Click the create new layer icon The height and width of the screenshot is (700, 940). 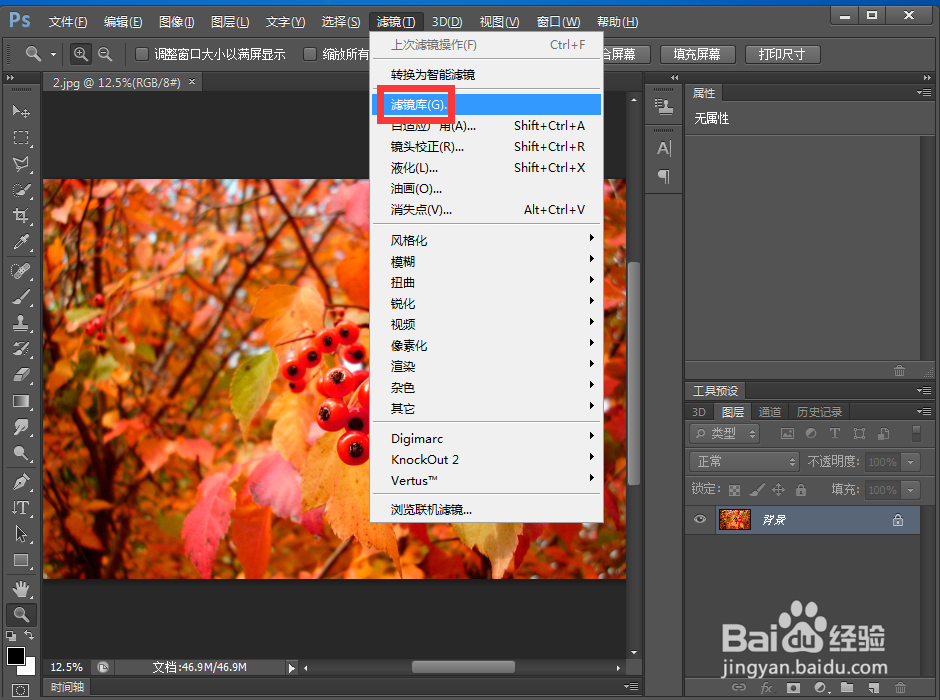click(873, 687)
